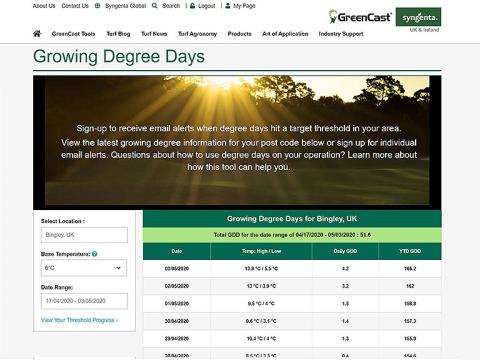Image resolution: width=480 pixels, height=360 pixels.
Task: Open the Turf Agronomy menu item
Action: click(197, 34)
